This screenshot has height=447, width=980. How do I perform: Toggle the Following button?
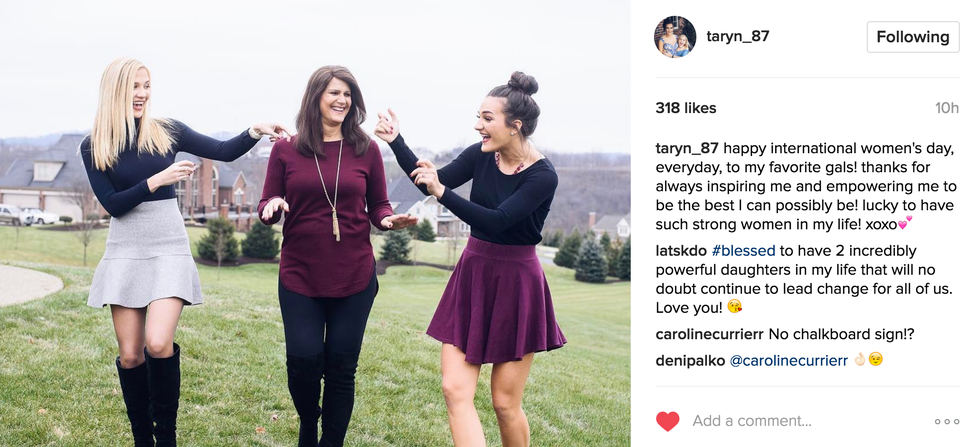pos(912,37)
